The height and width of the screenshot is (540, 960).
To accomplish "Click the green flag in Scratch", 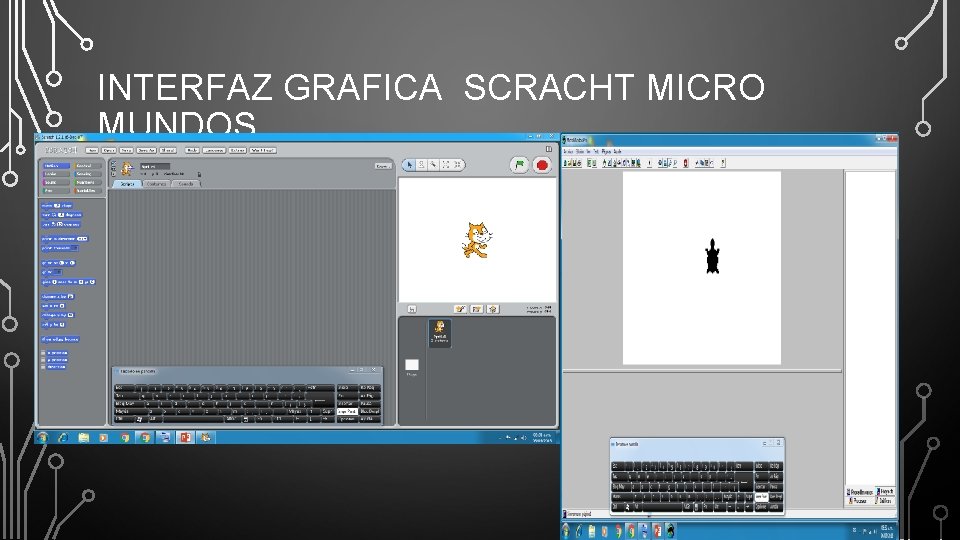I will point(519,165).
